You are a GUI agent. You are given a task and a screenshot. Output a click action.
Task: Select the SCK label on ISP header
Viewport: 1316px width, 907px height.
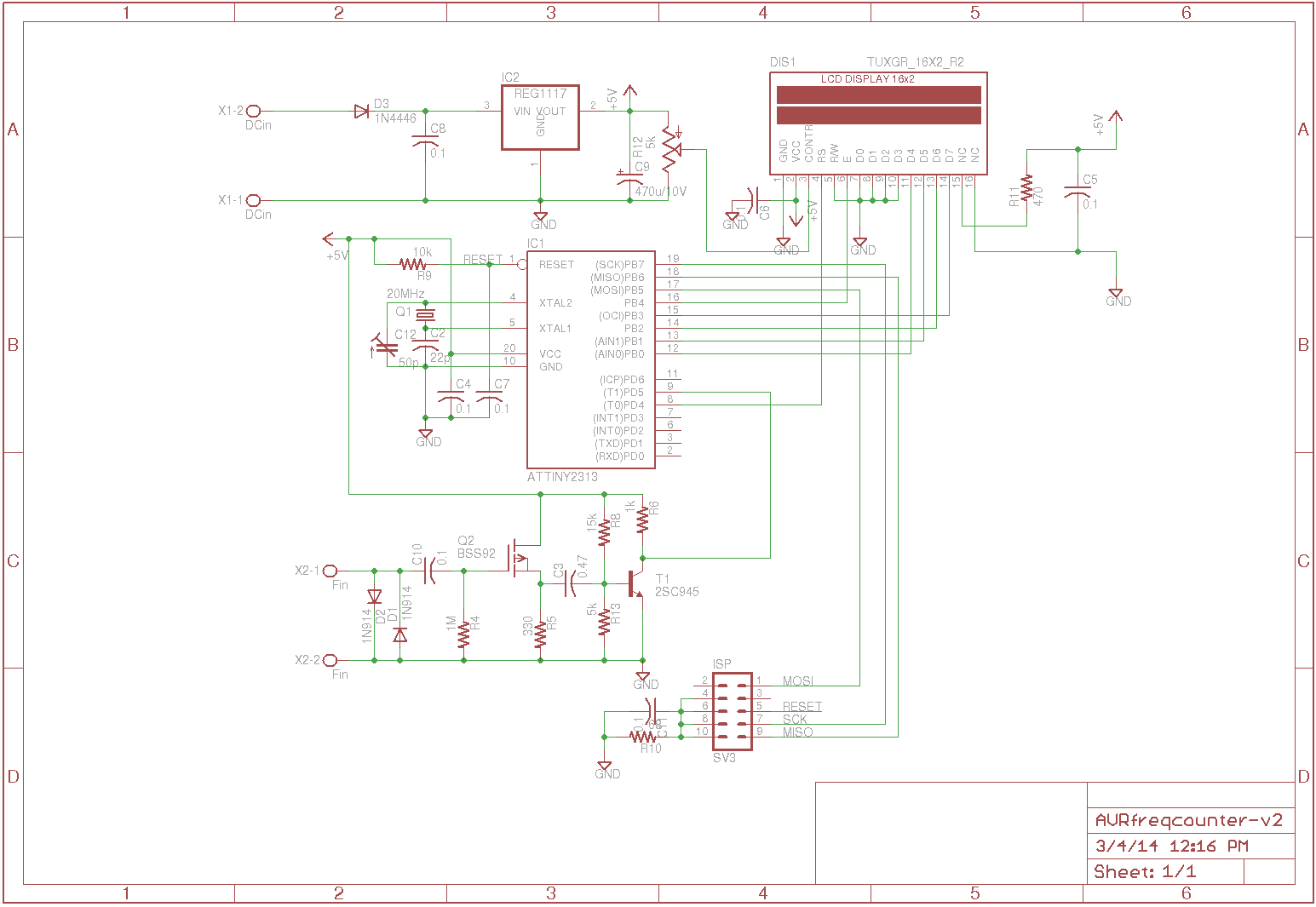(x=794, y=719)
